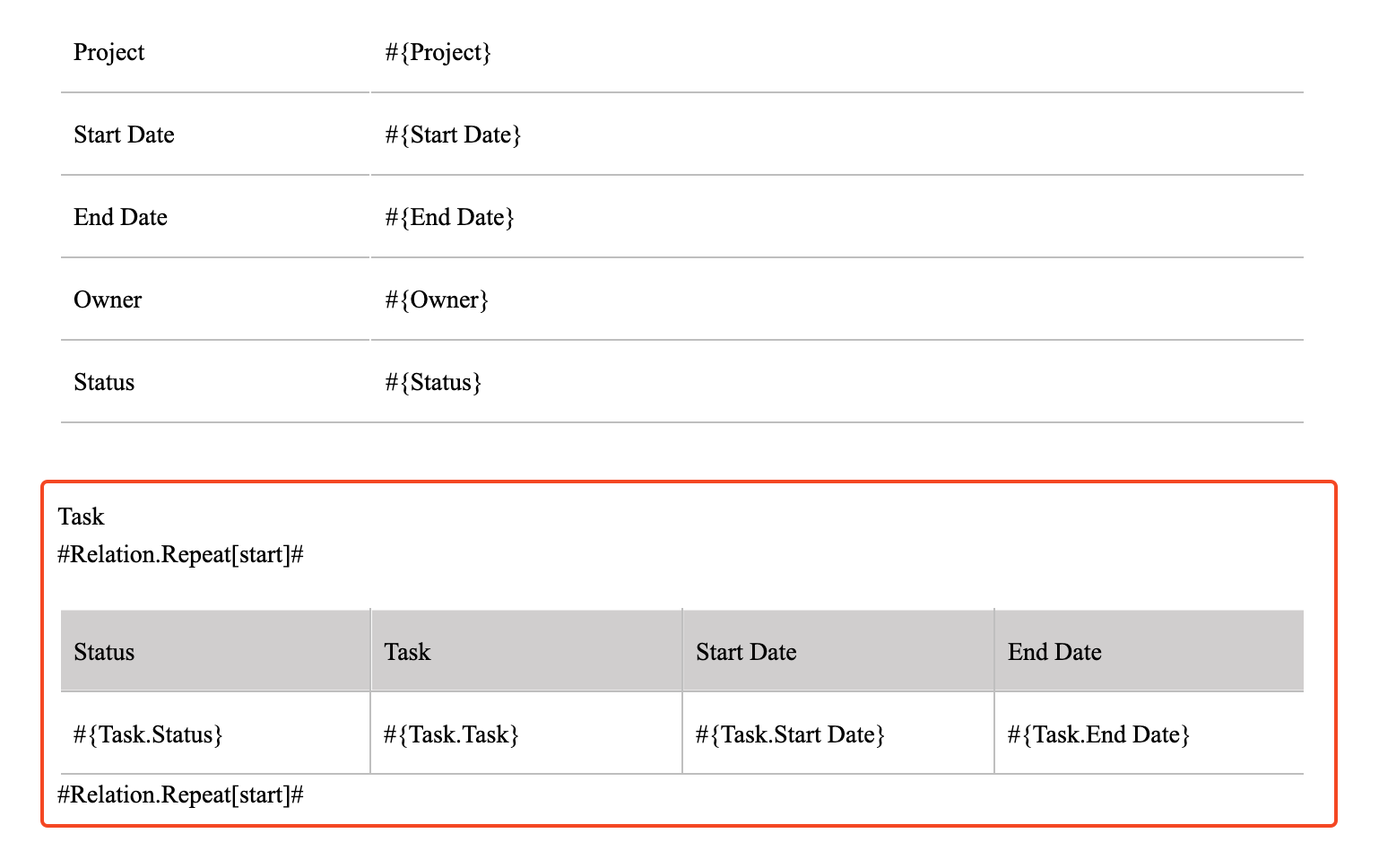Select the gray End Date column header
Viewport: 1379px width, 868px height.
[1054, 652]
